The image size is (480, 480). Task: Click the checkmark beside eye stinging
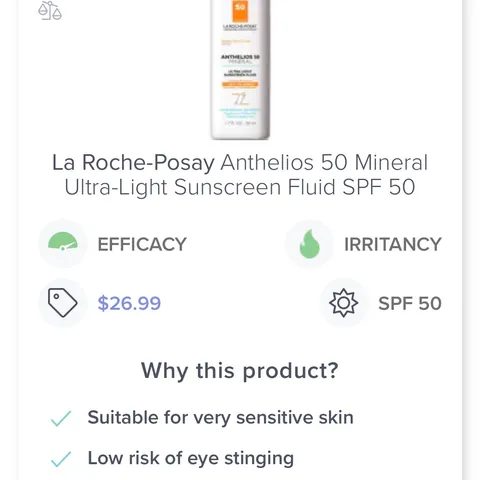61,459
